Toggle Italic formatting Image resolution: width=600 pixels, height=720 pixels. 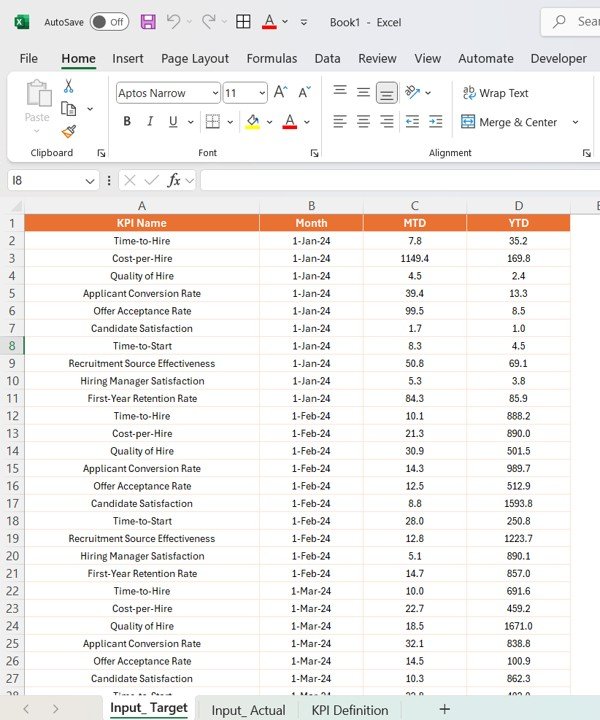coord(150,122)
